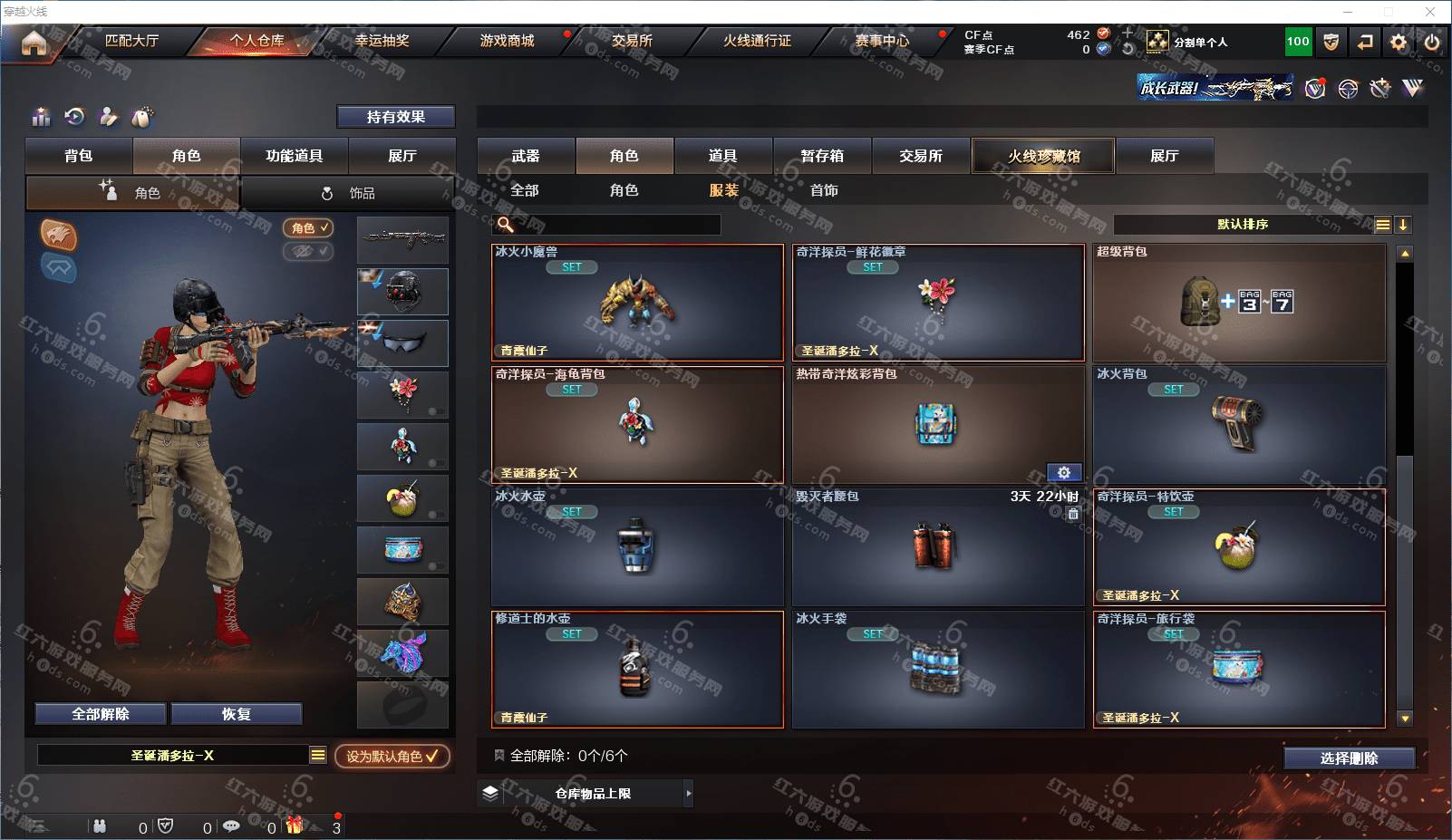This screenshot has height=840, width=1452.
Task: Open character list menu beside 圣诞潘多拉-X
Action: click(318, 755)
